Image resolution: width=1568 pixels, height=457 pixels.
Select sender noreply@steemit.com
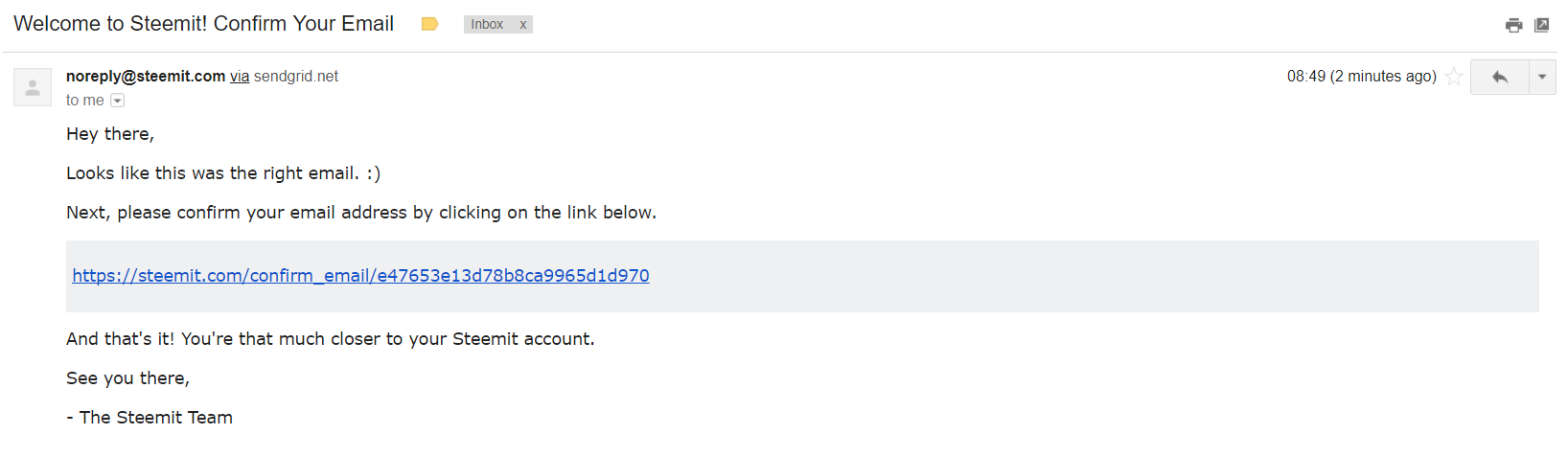(146, 76)
